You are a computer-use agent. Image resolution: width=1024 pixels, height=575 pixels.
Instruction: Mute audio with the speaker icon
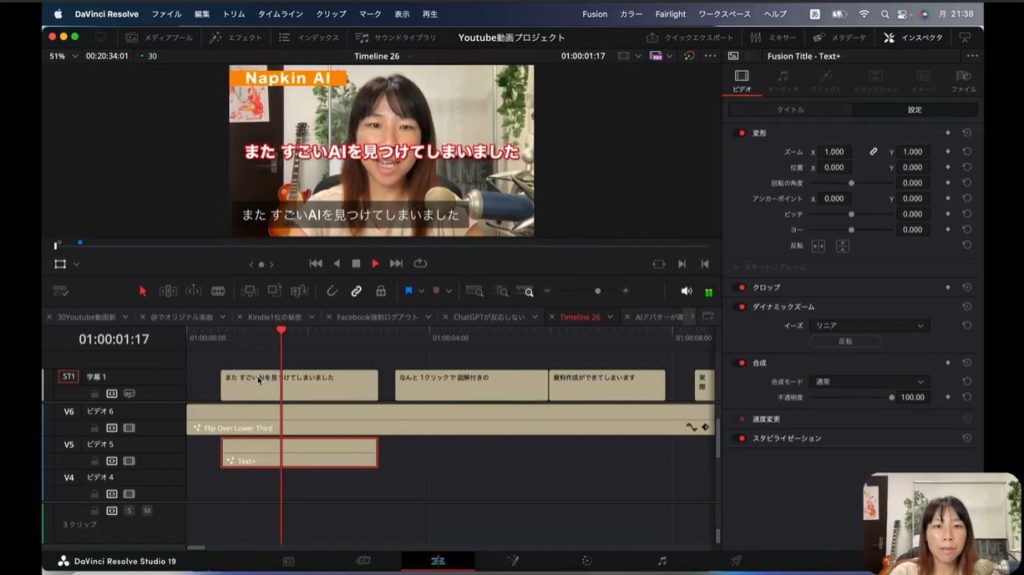[x=686, y=291]
